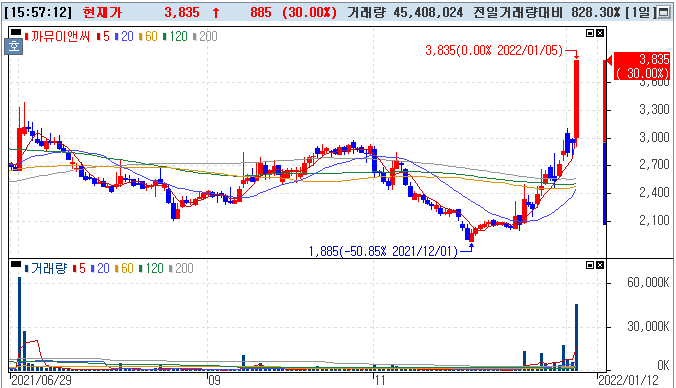Click the red 3,835 current price tag
The width and height of the screenshot is (676, 388).
[x=642, y=66]
